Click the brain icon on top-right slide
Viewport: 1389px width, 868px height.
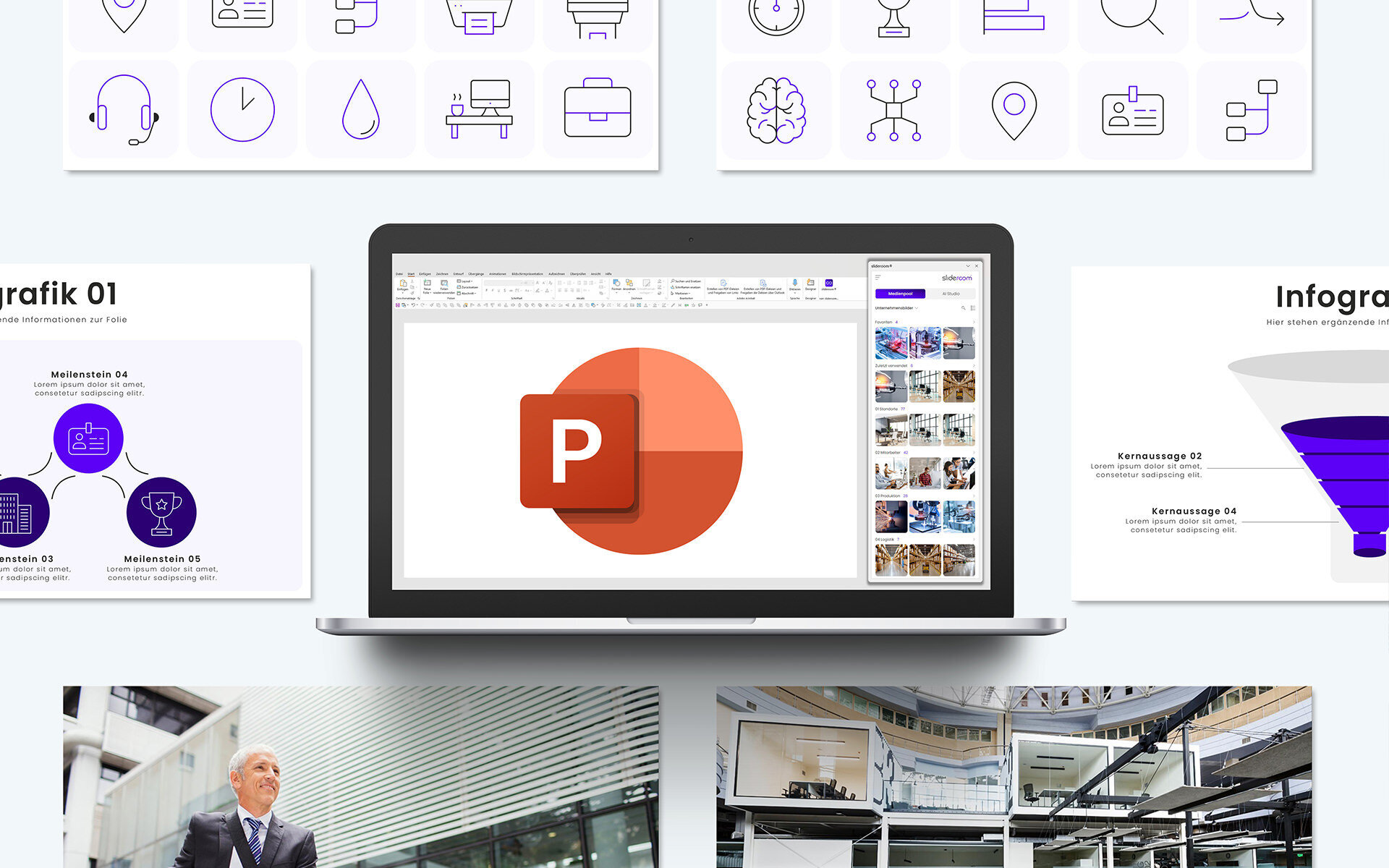(776, 110)
